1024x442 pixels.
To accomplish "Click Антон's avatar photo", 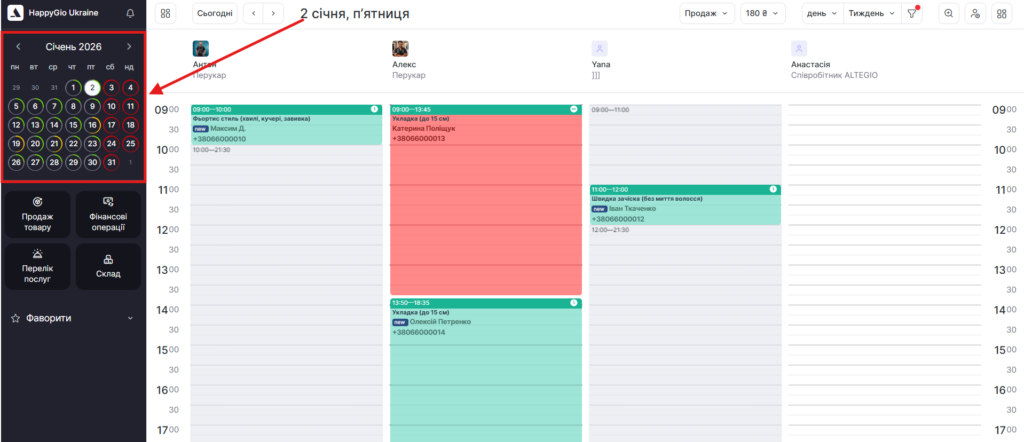I will pos(200,48).
